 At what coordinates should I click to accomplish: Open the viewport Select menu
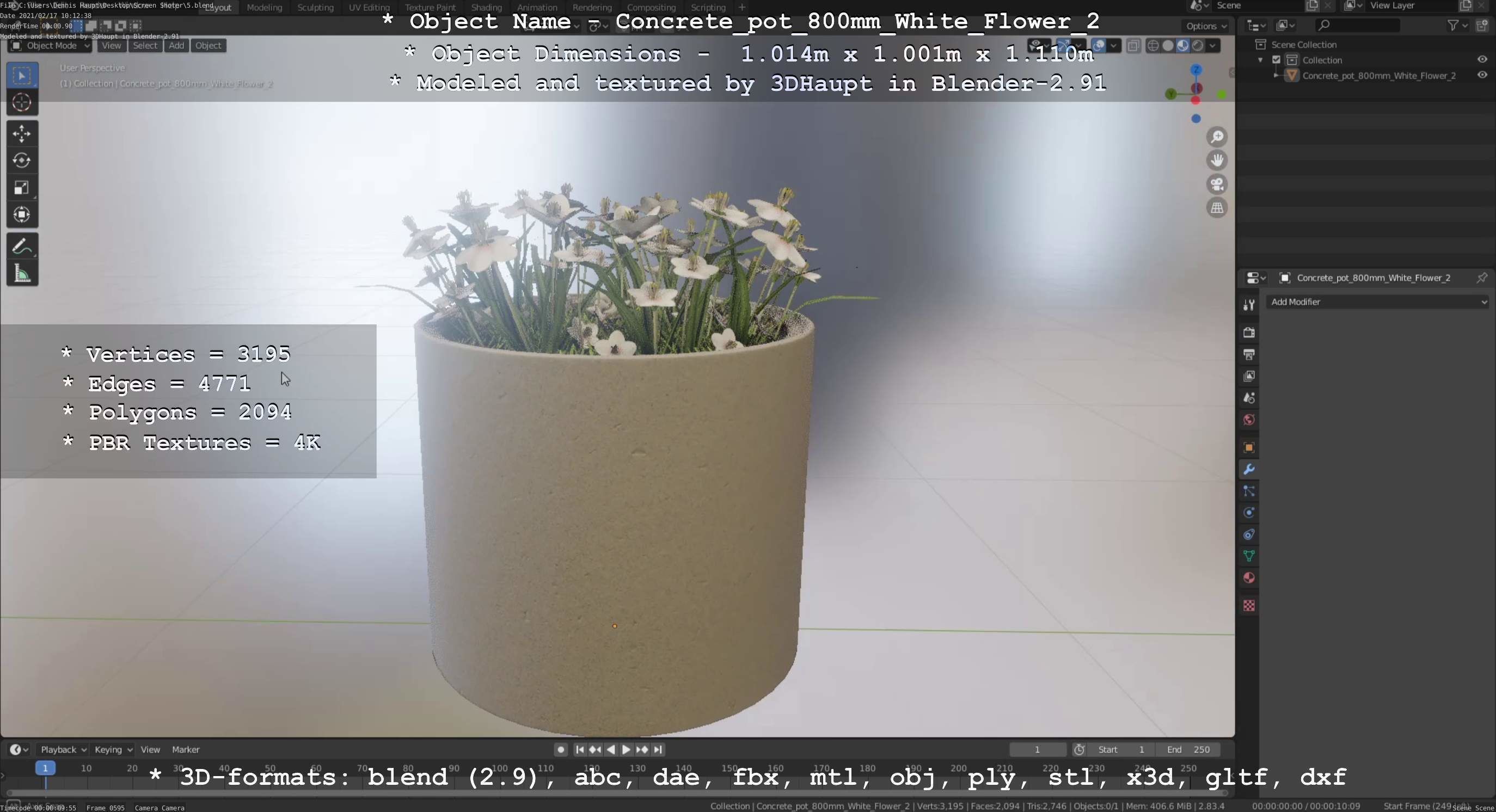(x=145, y=46)
